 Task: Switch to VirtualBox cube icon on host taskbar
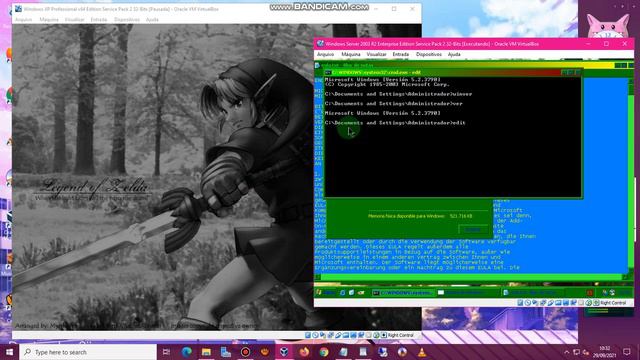click(x=284, y=352)
